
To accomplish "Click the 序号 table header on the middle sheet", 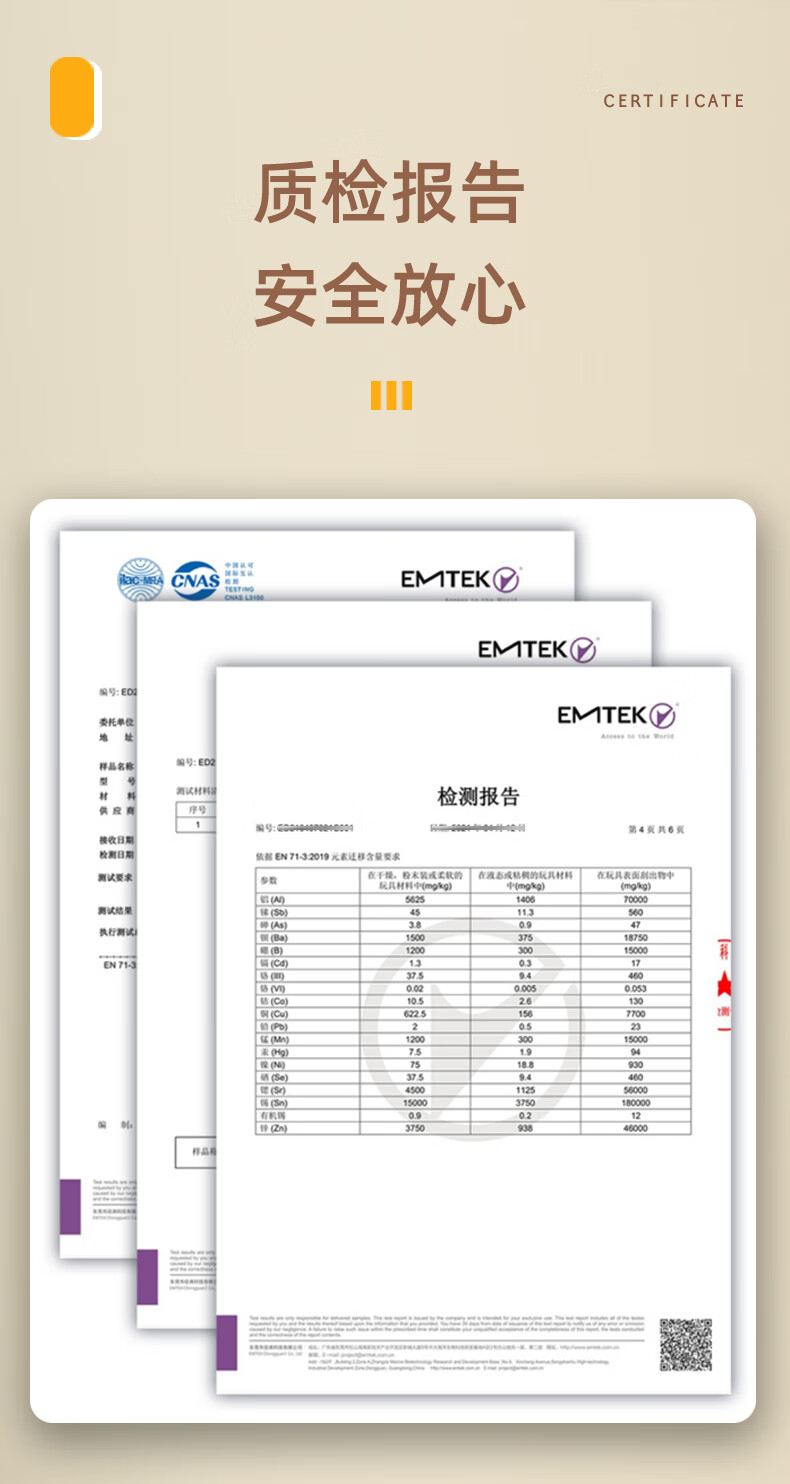I will (x=196, y=810).
